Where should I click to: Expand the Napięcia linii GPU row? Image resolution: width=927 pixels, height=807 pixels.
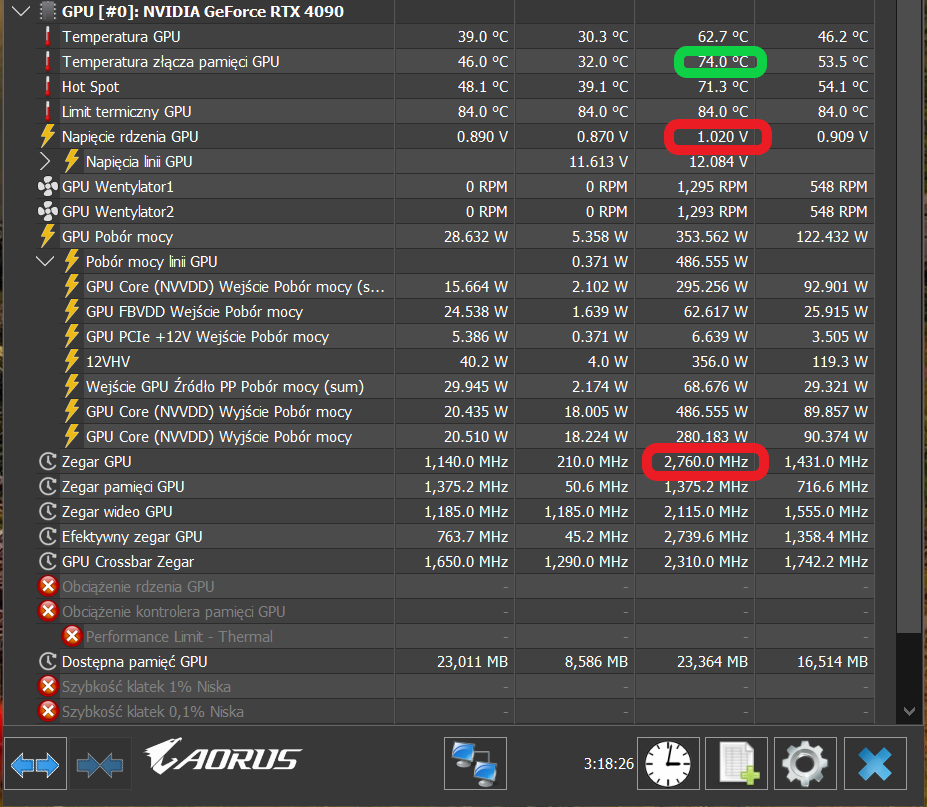pos(45,161)
